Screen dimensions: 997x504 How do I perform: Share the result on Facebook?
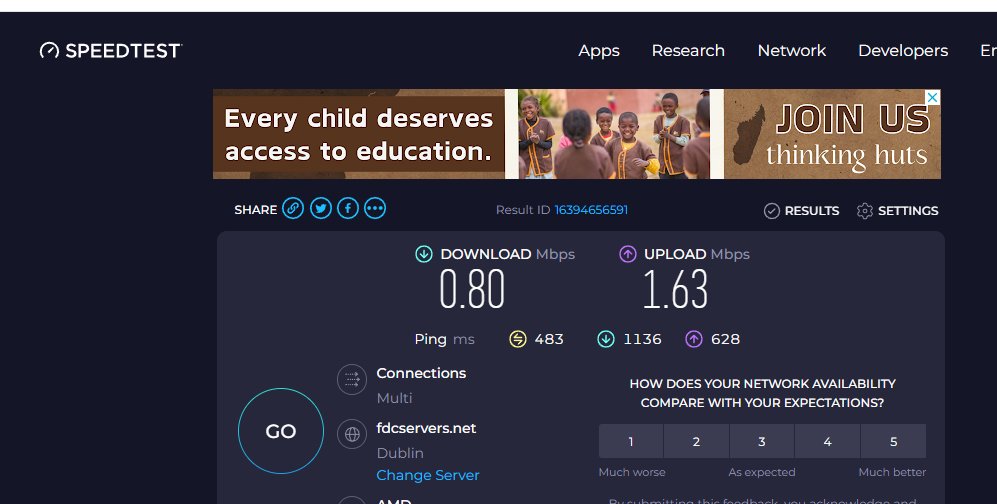(348, 208)
